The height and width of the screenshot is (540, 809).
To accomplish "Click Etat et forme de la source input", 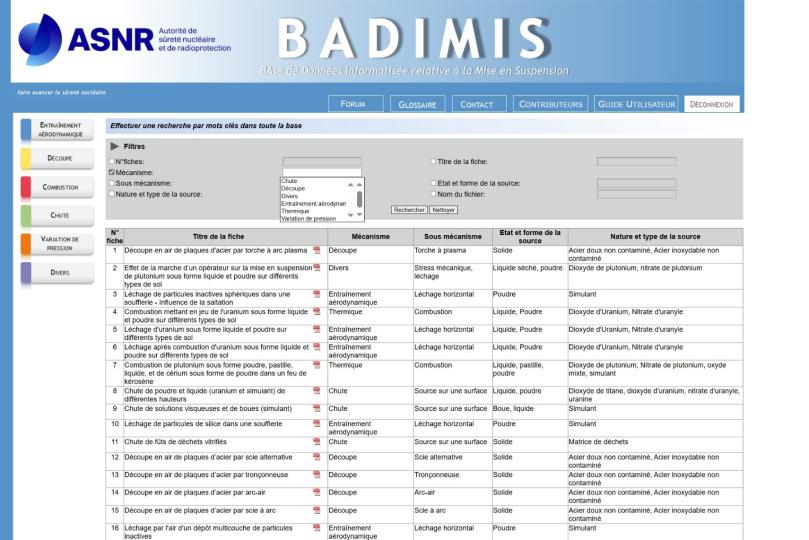I will (x=637, y=183).
